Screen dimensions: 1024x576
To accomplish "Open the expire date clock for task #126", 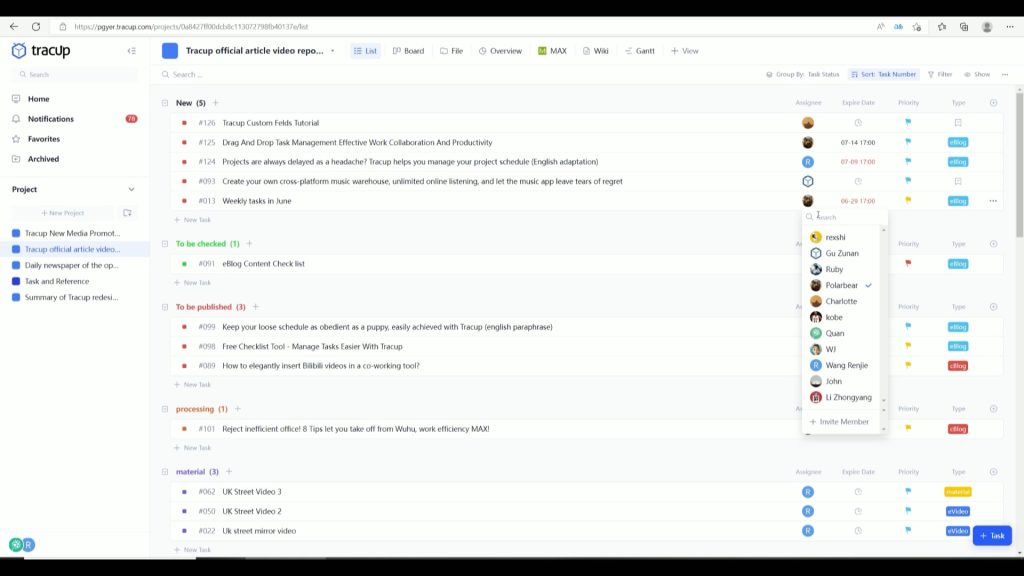I will pos(858,123).
